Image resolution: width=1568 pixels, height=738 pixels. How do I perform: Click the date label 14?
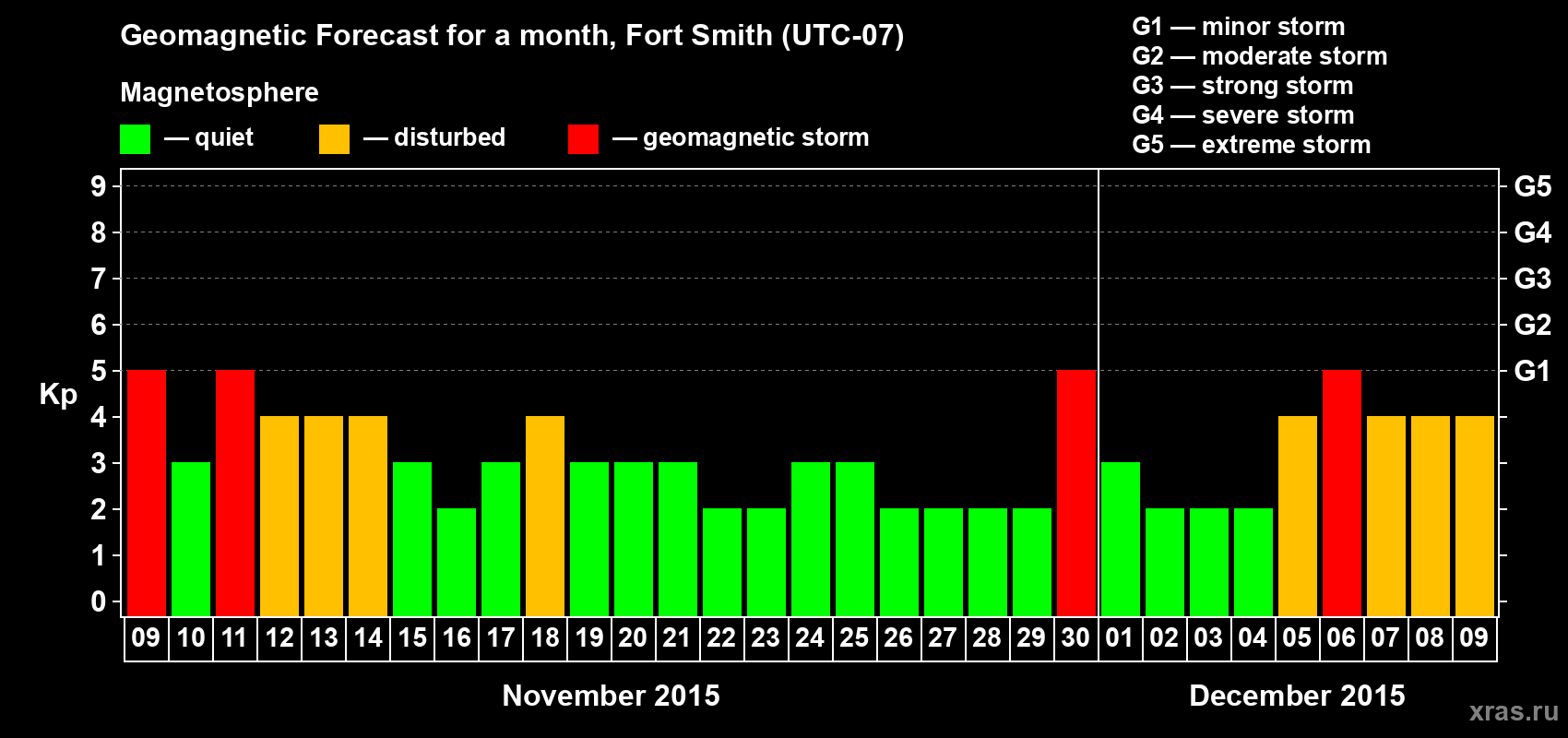coord(368,637)
